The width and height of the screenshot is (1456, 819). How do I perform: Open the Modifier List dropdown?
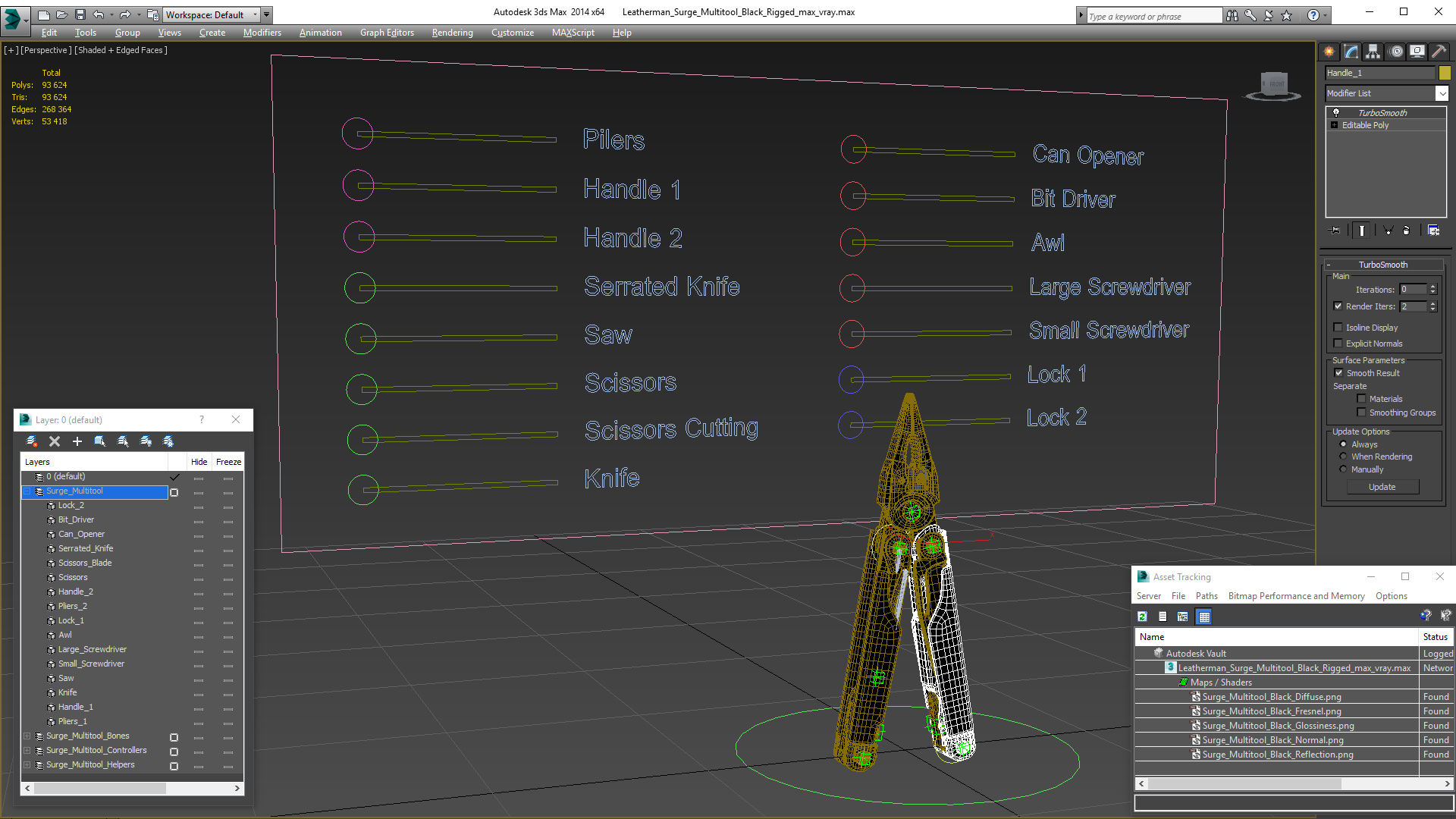(x=1442, y=93)
